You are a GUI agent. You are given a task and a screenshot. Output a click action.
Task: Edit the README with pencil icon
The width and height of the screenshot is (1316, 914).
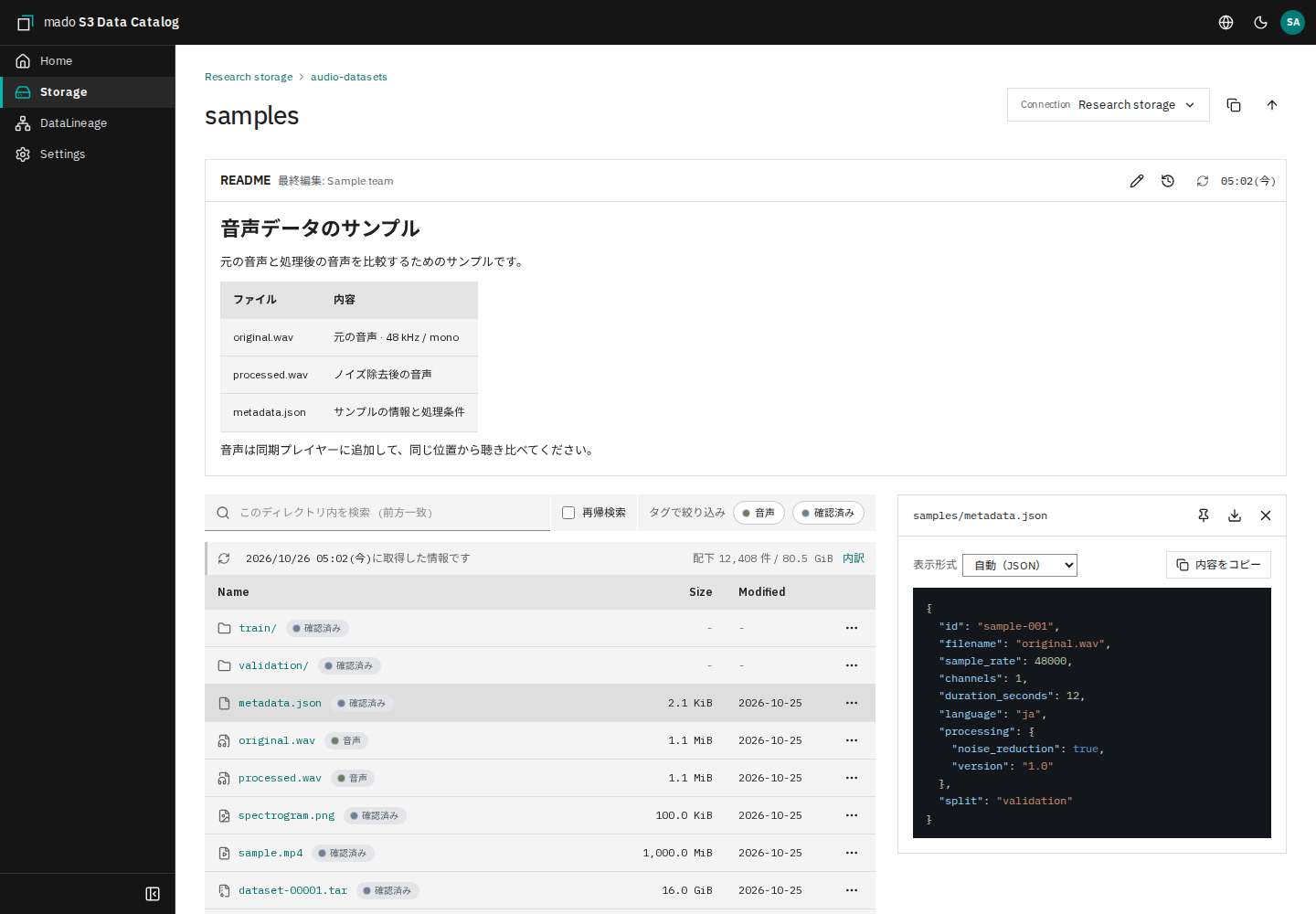1137,181
